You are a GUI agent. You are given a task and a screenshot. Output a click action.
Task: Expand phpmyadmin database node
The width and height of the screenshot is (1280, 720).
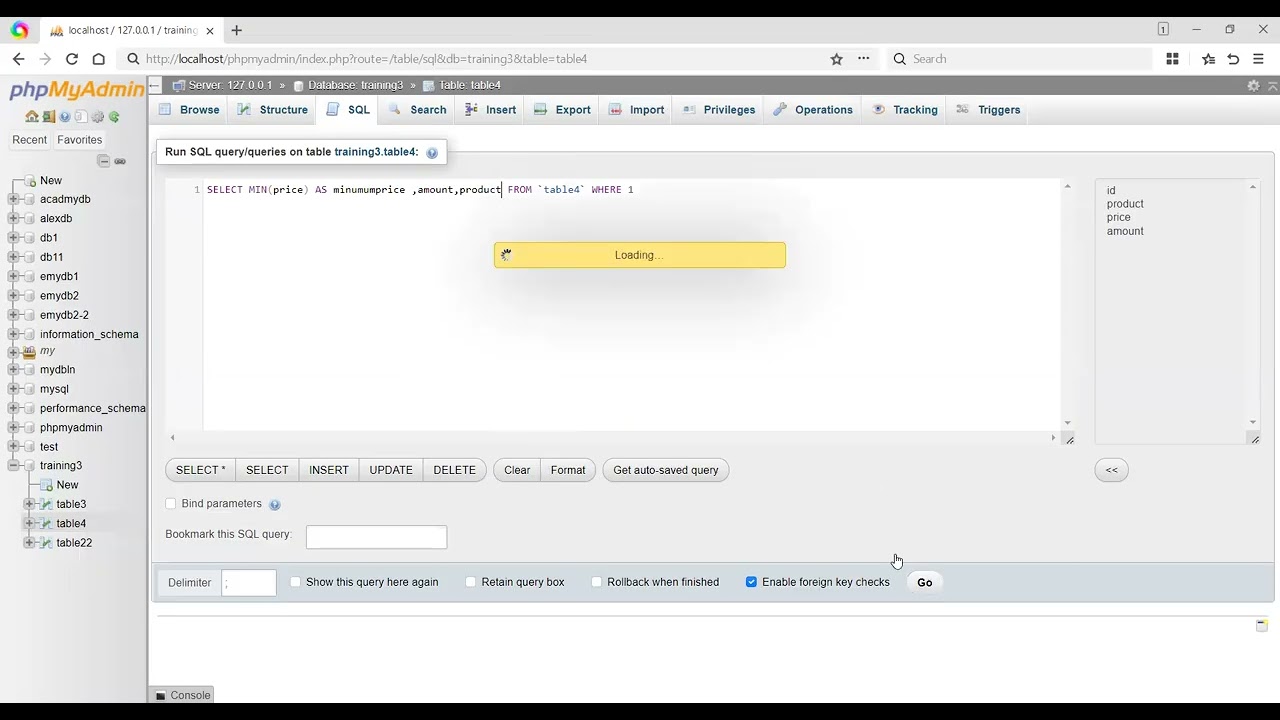pos(13,427)
